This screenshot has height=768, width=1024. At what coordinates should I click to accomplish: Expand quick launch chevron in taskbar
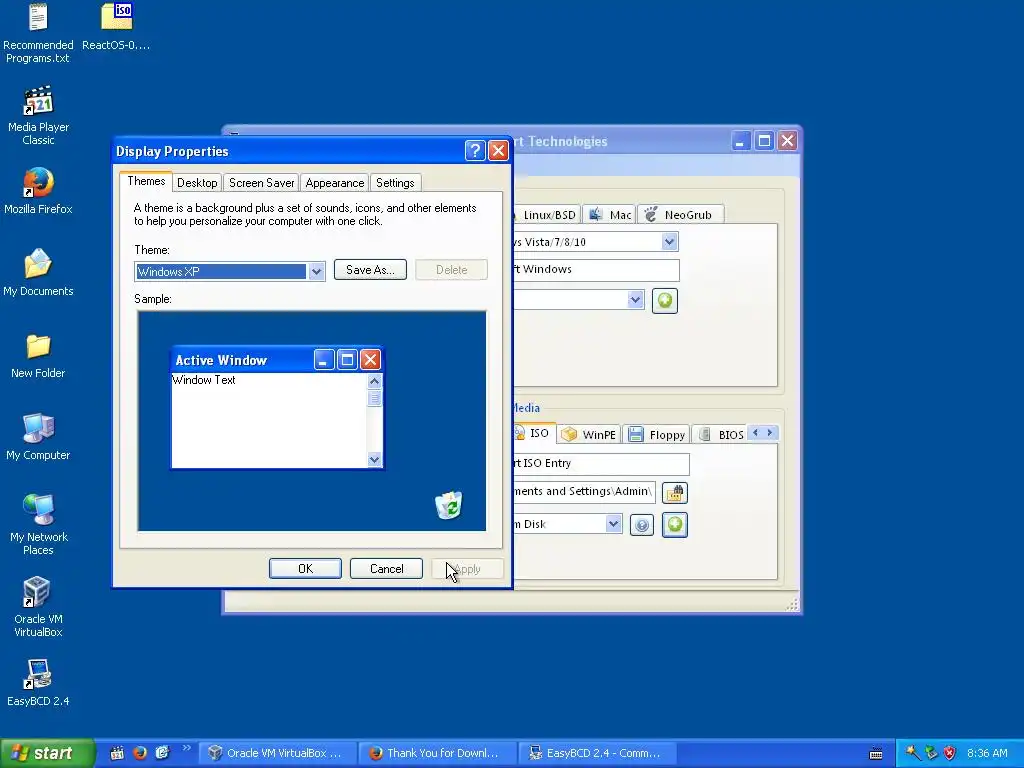coord(186,748)
